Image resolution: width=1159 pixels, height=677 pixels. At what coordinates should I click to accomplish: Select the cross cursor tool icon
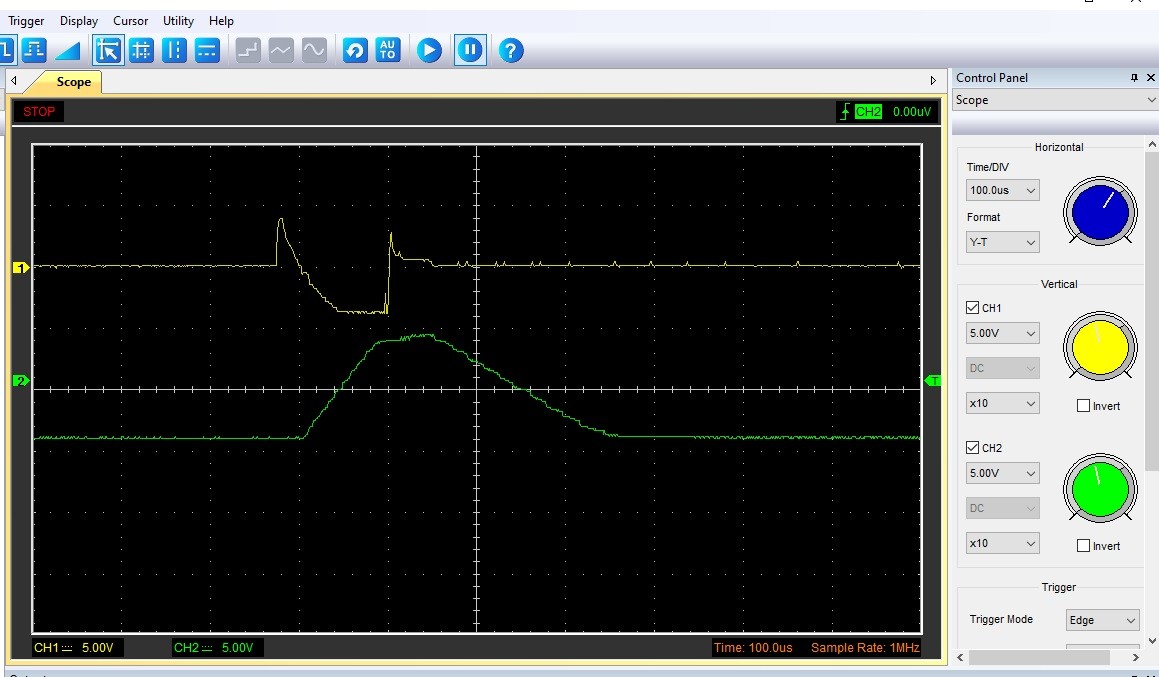pyautogui.click(x=141, y=50)
